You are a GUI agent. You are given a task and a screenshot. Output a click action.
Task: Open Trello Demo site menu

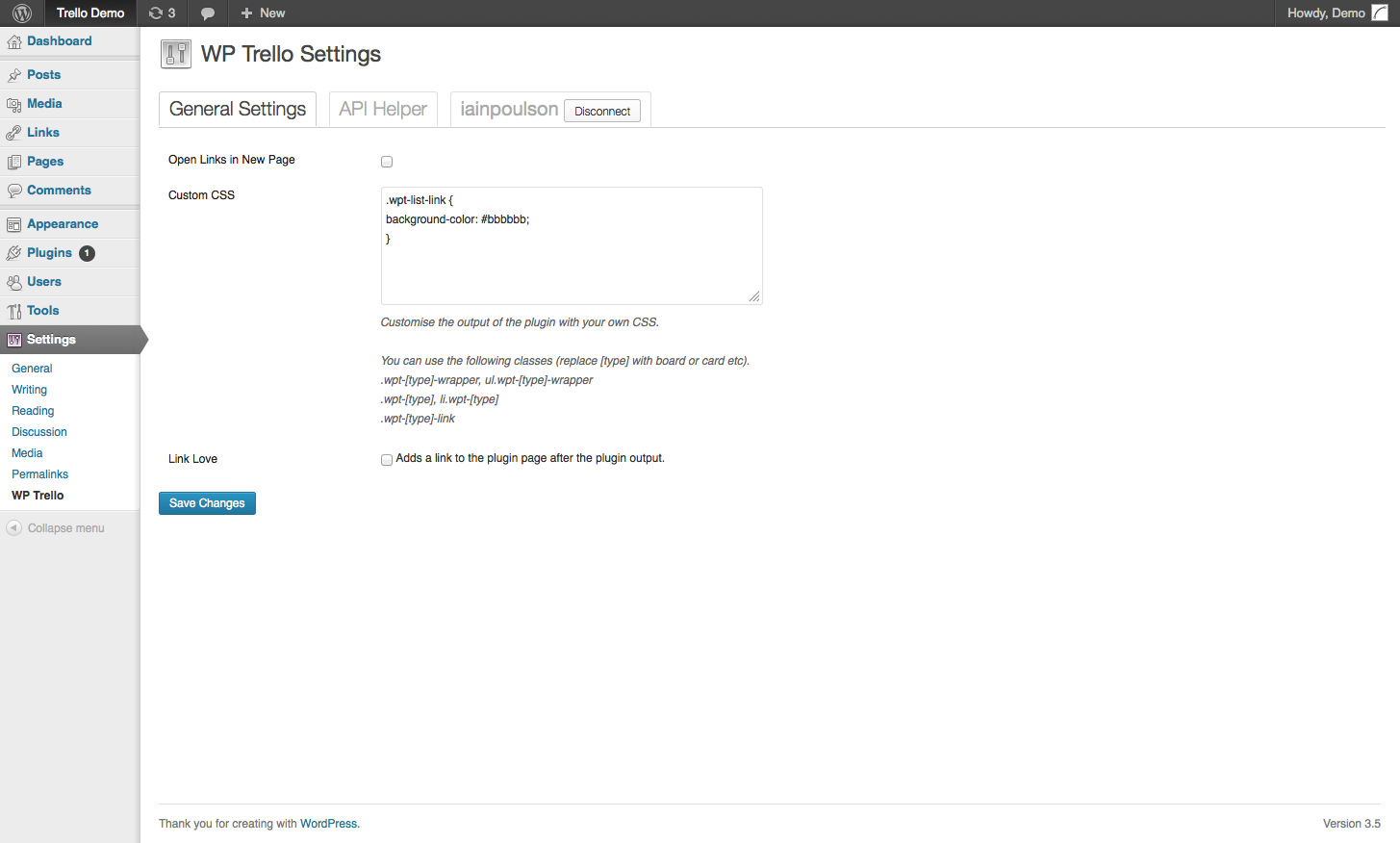(90, 13)
